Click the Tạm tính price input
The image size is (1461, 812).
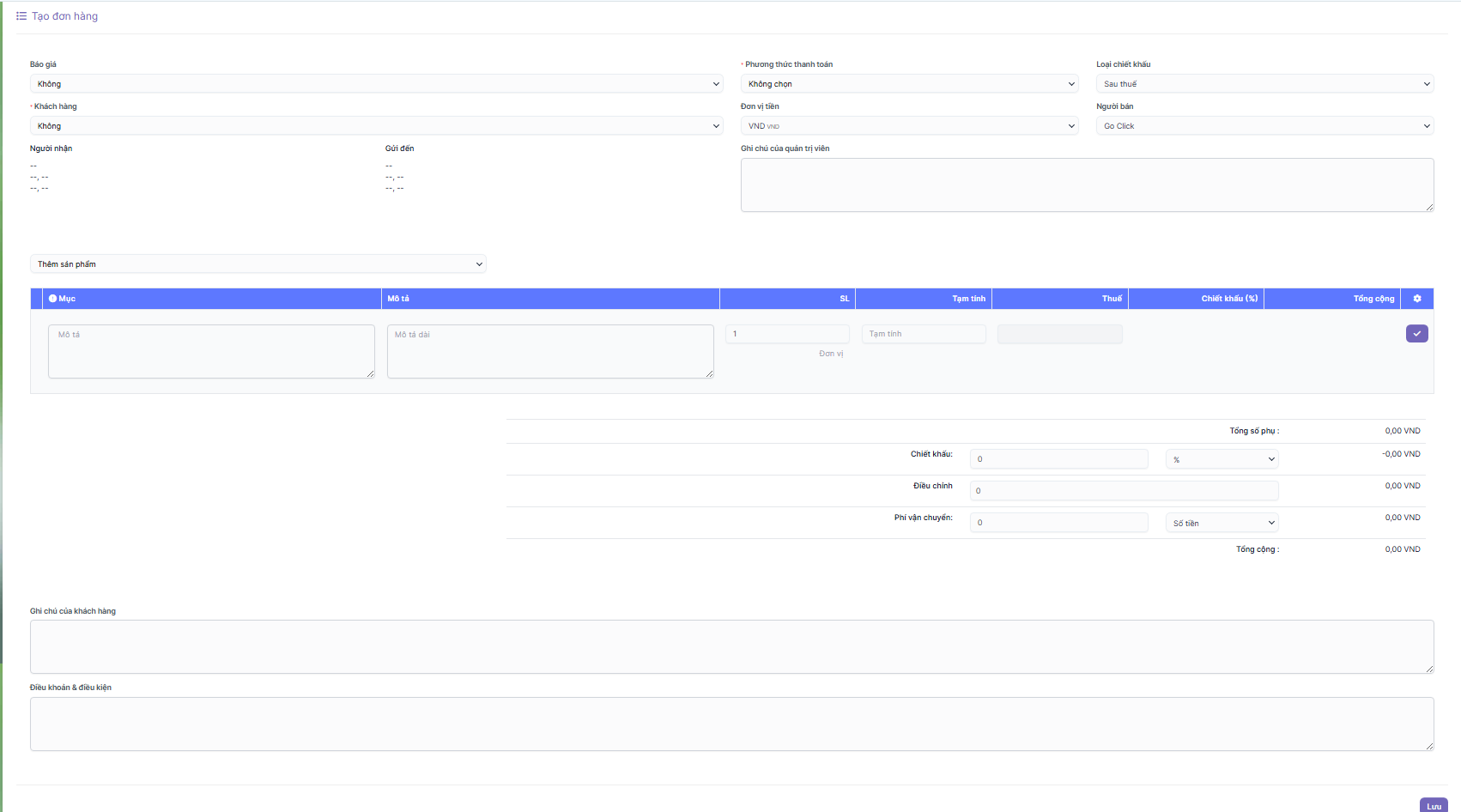pos(924,334)
